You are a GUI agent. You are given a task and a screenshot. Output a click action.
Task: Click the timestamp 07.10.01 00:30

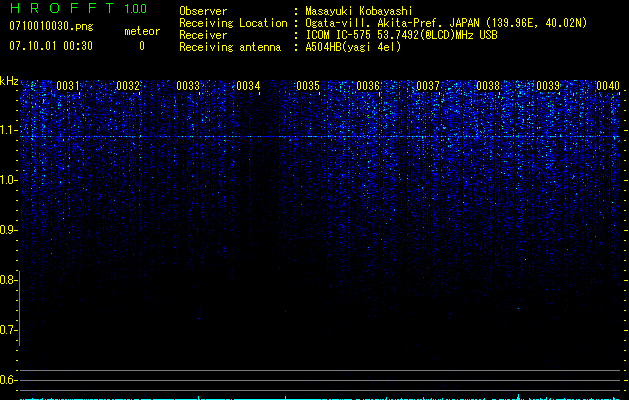click(51, 46)
